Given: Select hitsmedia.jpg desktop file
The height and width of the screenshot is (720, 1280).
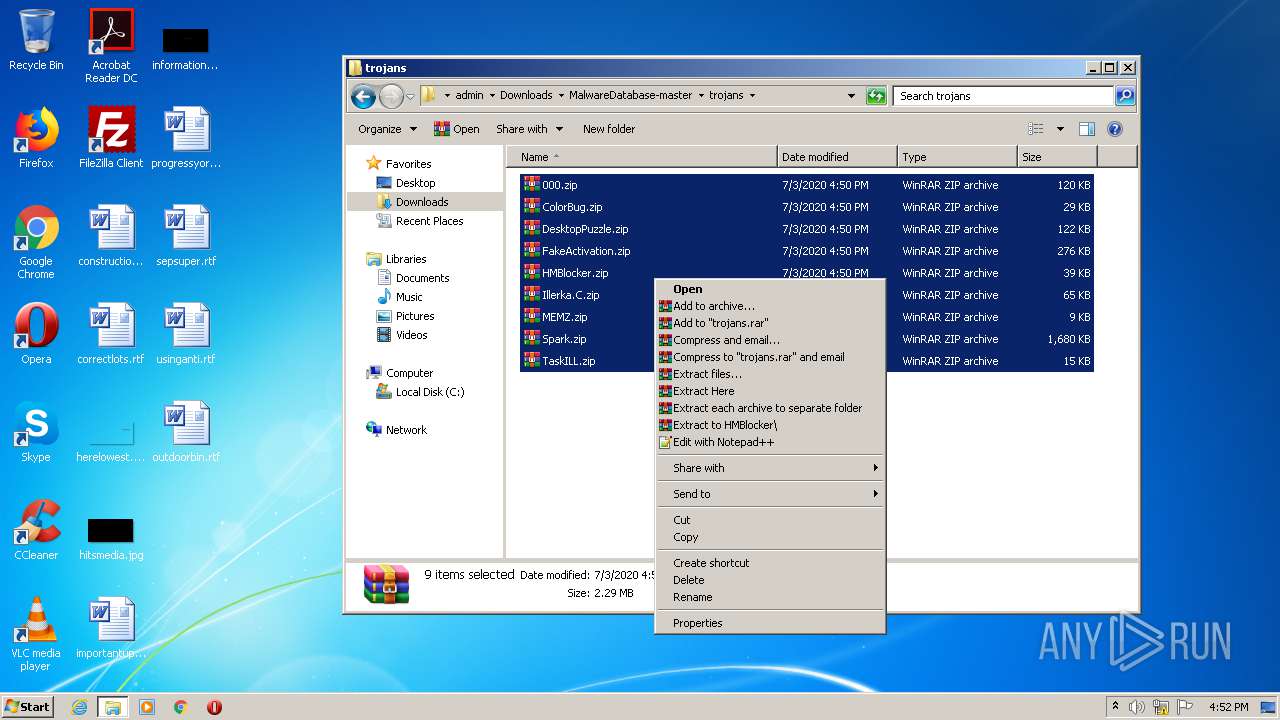Looking at the screenshot, I should (x=111, y=538).
